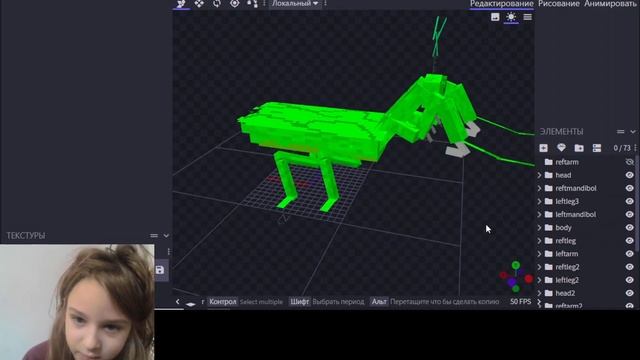Toggle viewport shading sun icon
The image size is (640, 360).
511,17
